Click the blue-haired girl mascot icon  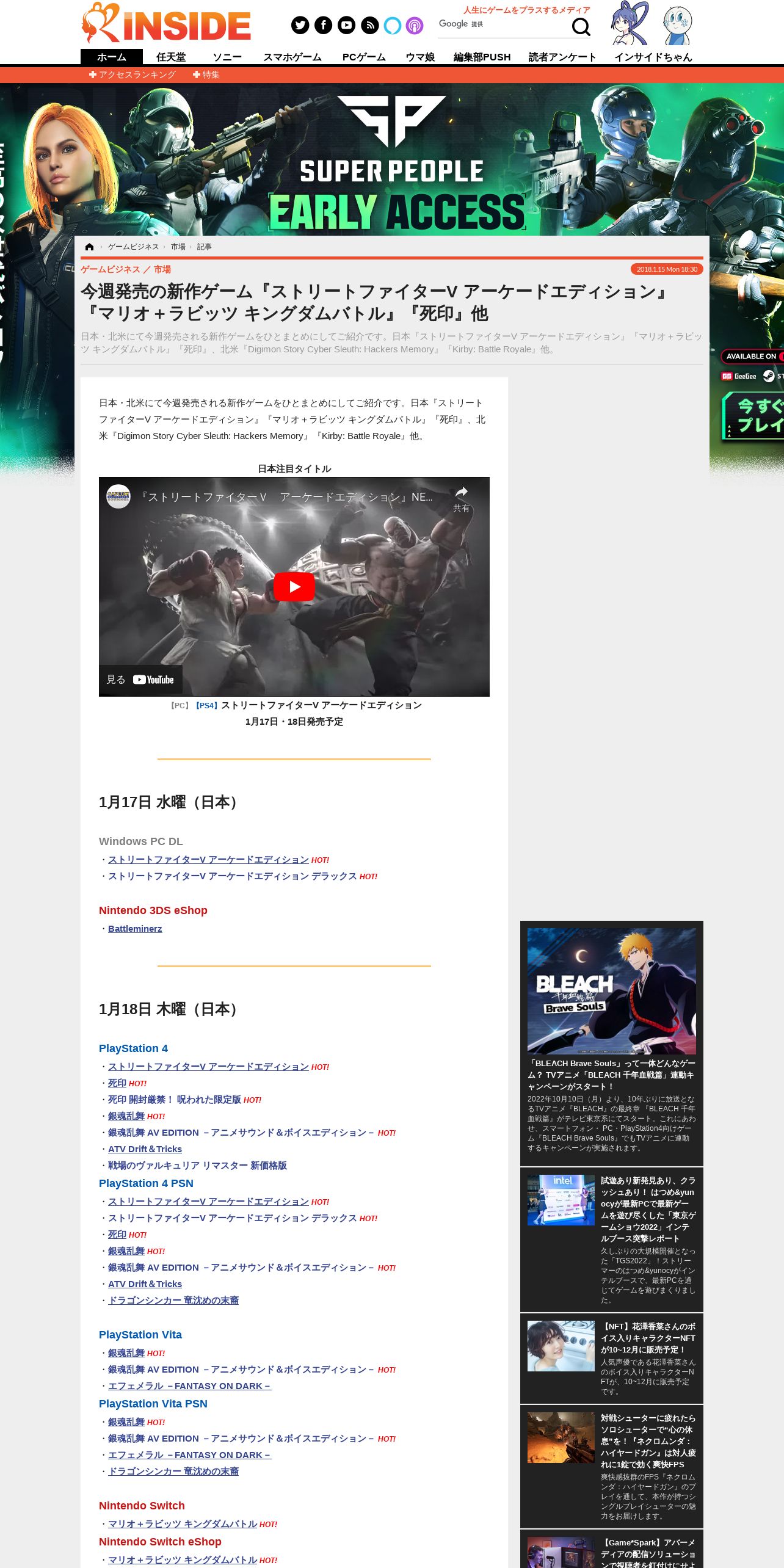tap(630, 23)
